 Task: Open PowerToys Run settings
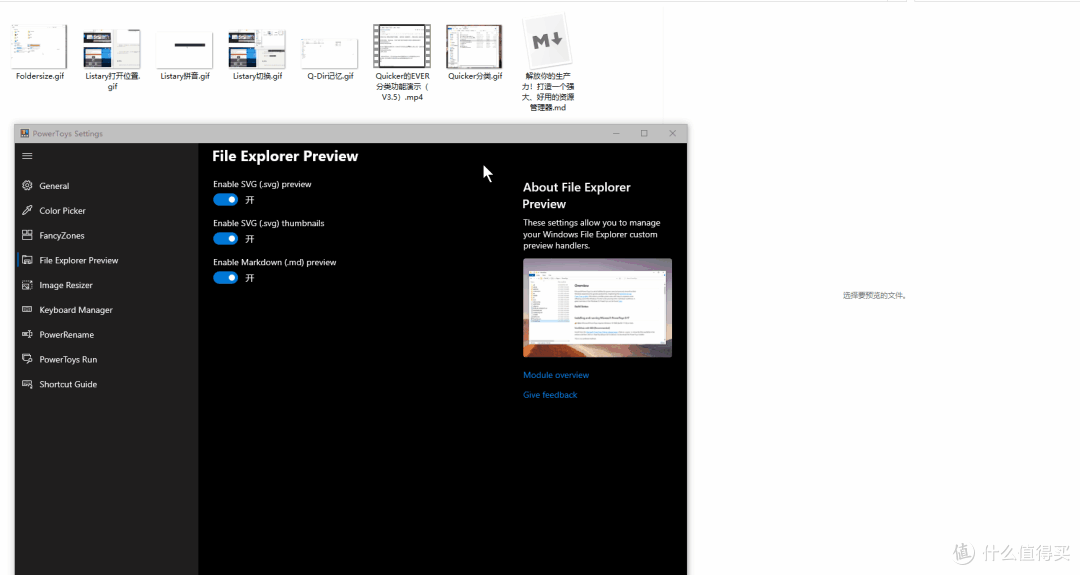tap(68, 359)
